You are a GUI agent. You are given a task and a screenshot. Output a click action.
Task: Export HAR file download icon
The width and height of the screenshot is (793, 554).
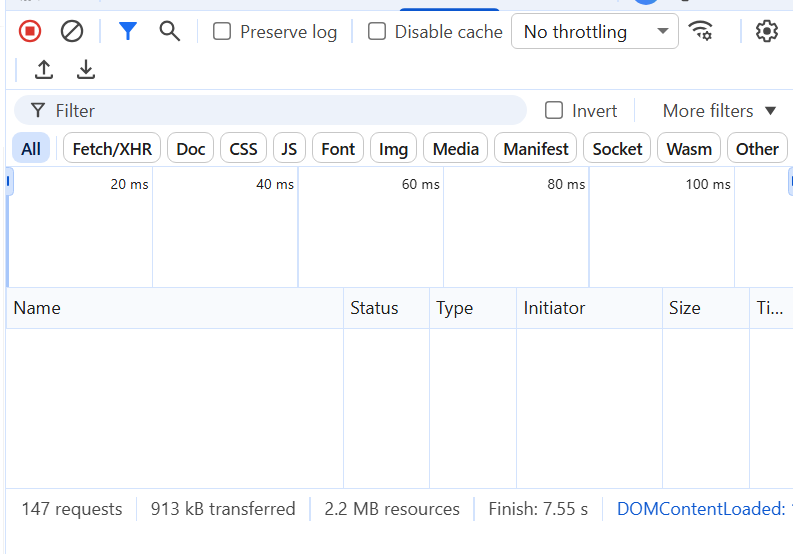tap(87, 70)
